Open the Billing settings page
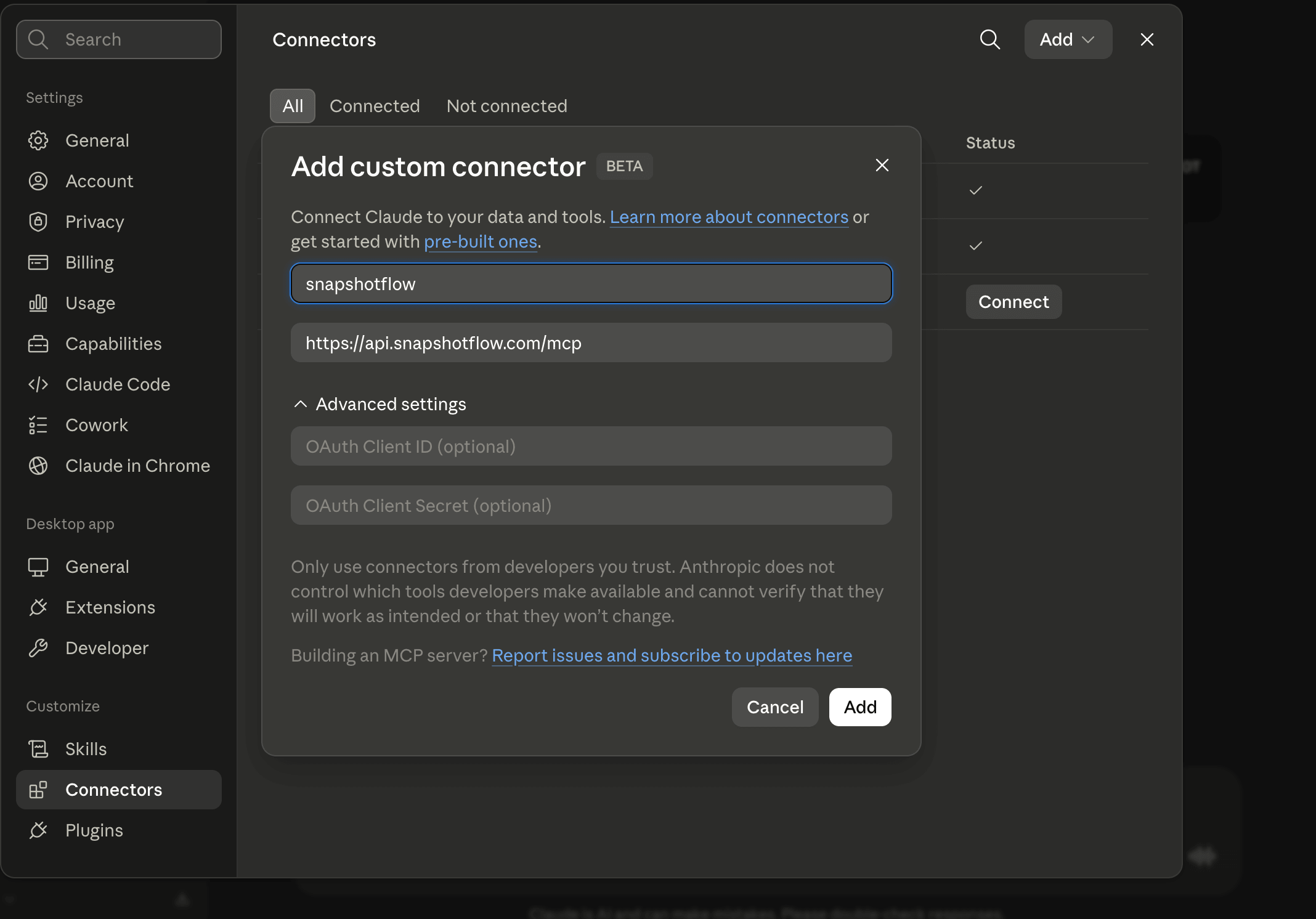Viewport: 1316px width, 919px height. (119, 262)
